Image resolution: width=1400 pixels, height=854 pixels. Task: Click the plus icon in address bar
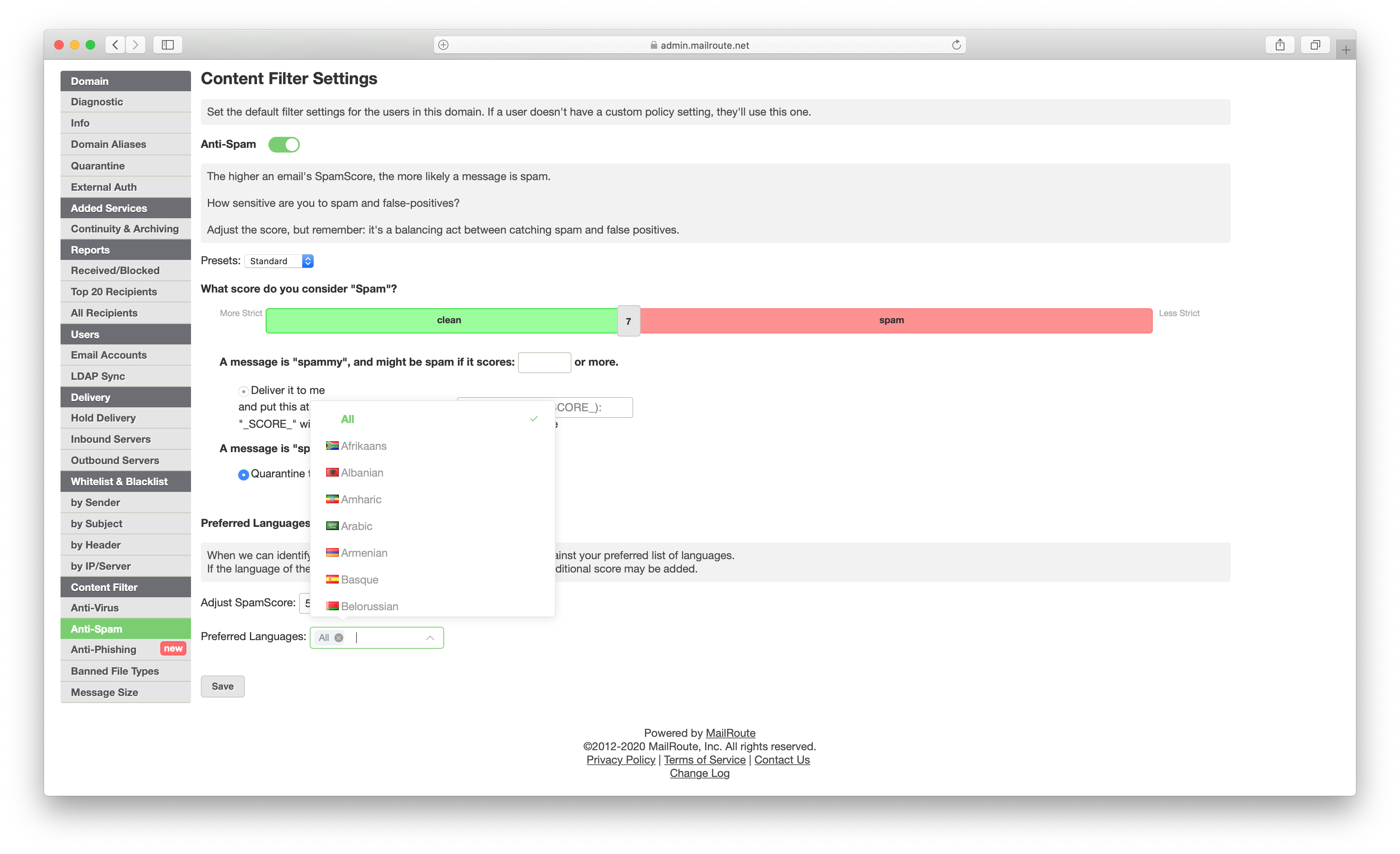444,45
